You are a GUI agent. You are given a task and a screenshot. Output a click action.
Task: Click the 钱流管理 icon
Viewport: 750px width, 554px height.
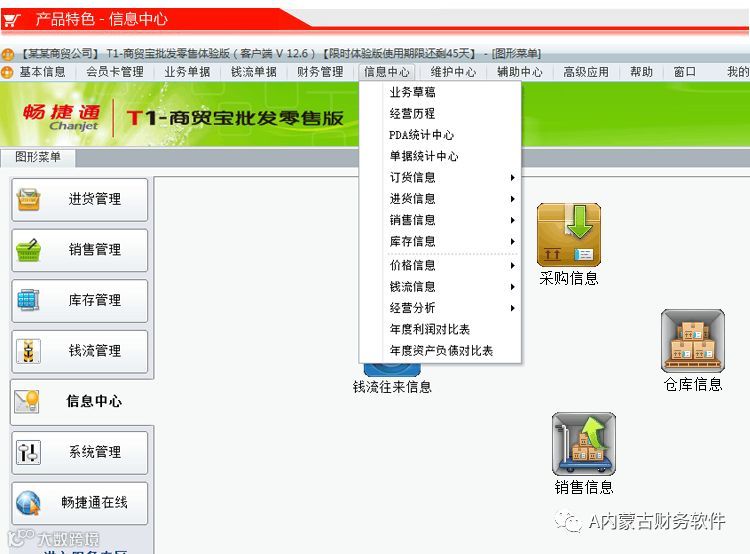29,351
